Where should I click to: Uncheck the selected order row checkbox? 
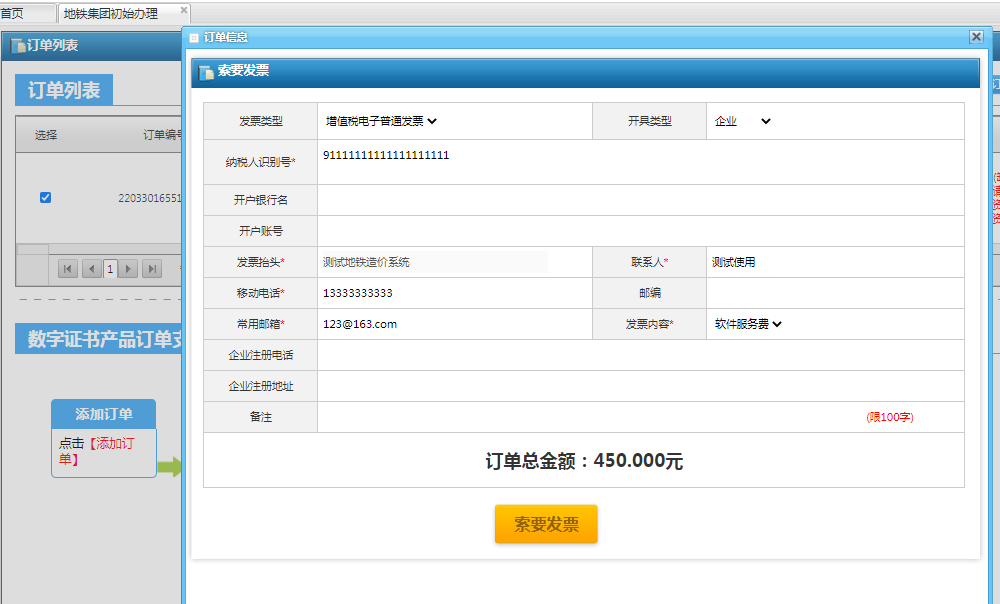click(x=45, y=197)
